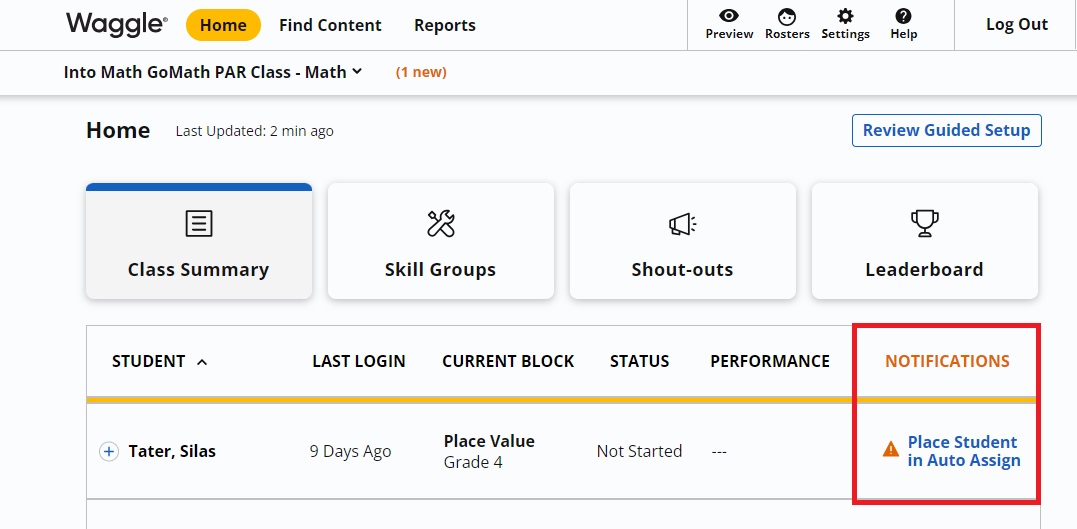Image resolution: width=1077 pixels, height=529 pixels.
Task: Open Place Student in Auto Assign link
Action: [x=964, y=451]
